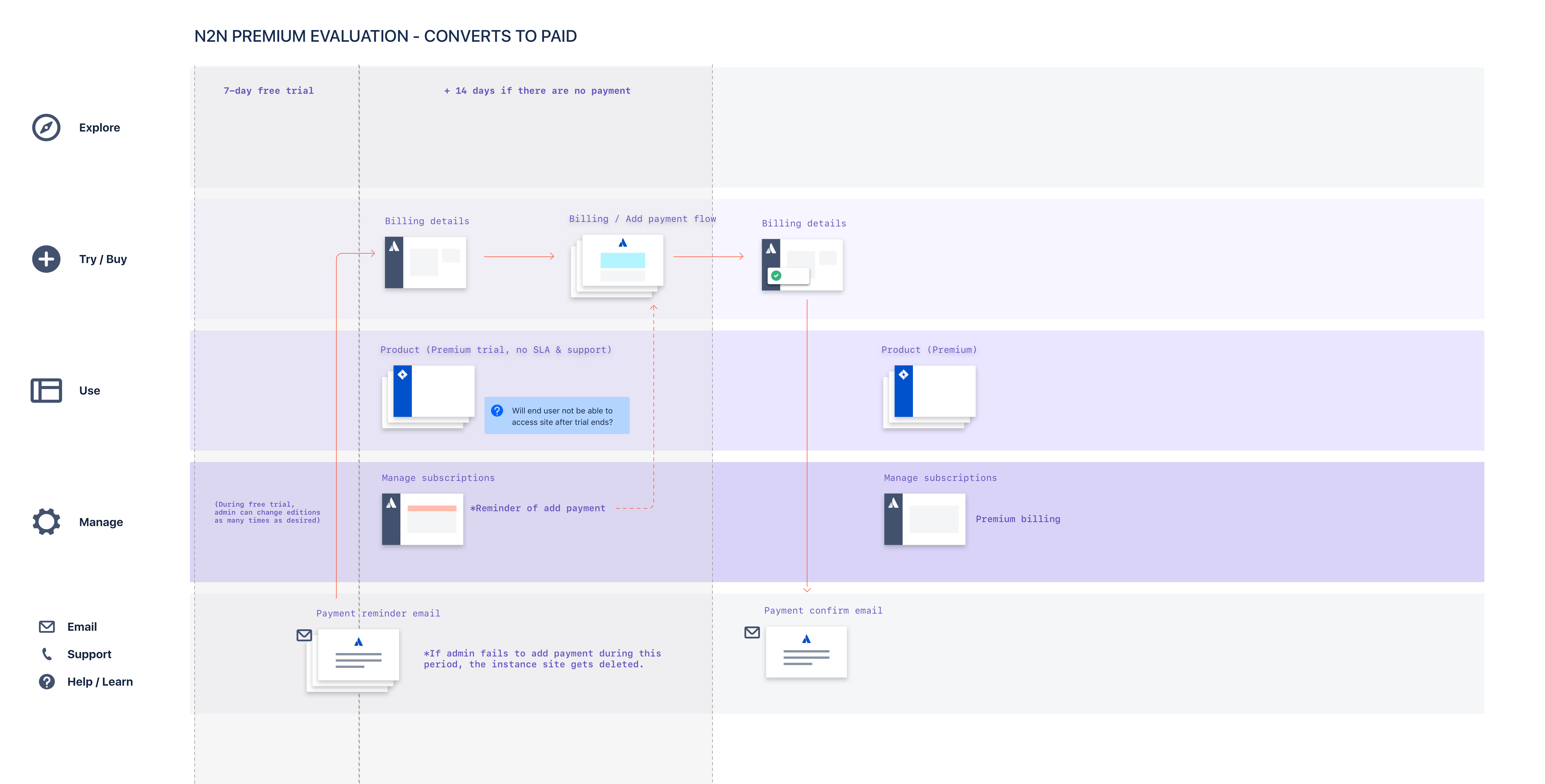This screenshot has height=784, width=1545.
Task: Select the '(During free trial, admin can change editions' note
Action: pyautogui.click(x=267, y=512)
